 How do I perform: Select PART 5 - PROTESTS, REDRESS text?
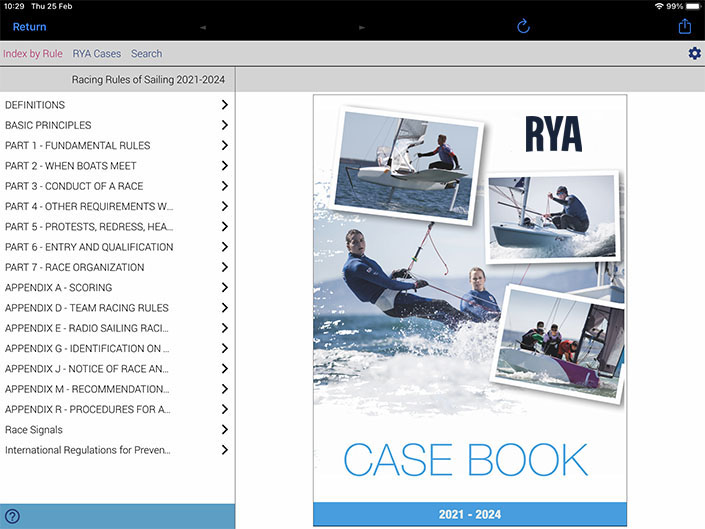[x=89, y=227]
